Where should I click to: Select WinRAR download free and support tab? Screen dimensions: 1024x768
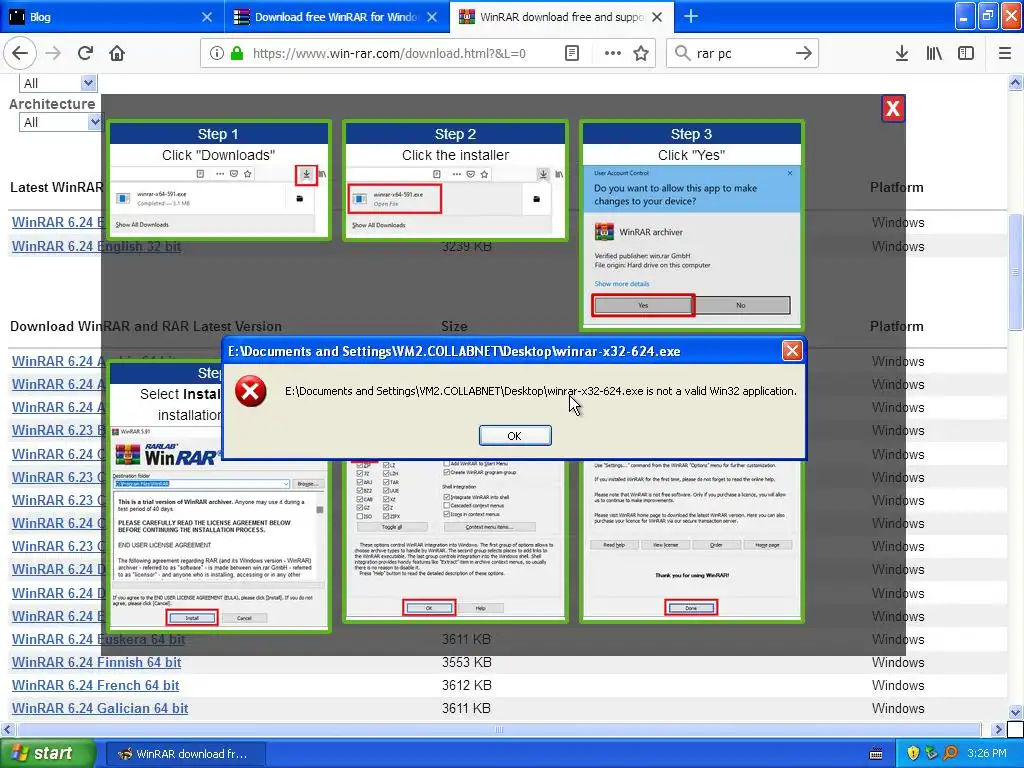pos(562,16)
